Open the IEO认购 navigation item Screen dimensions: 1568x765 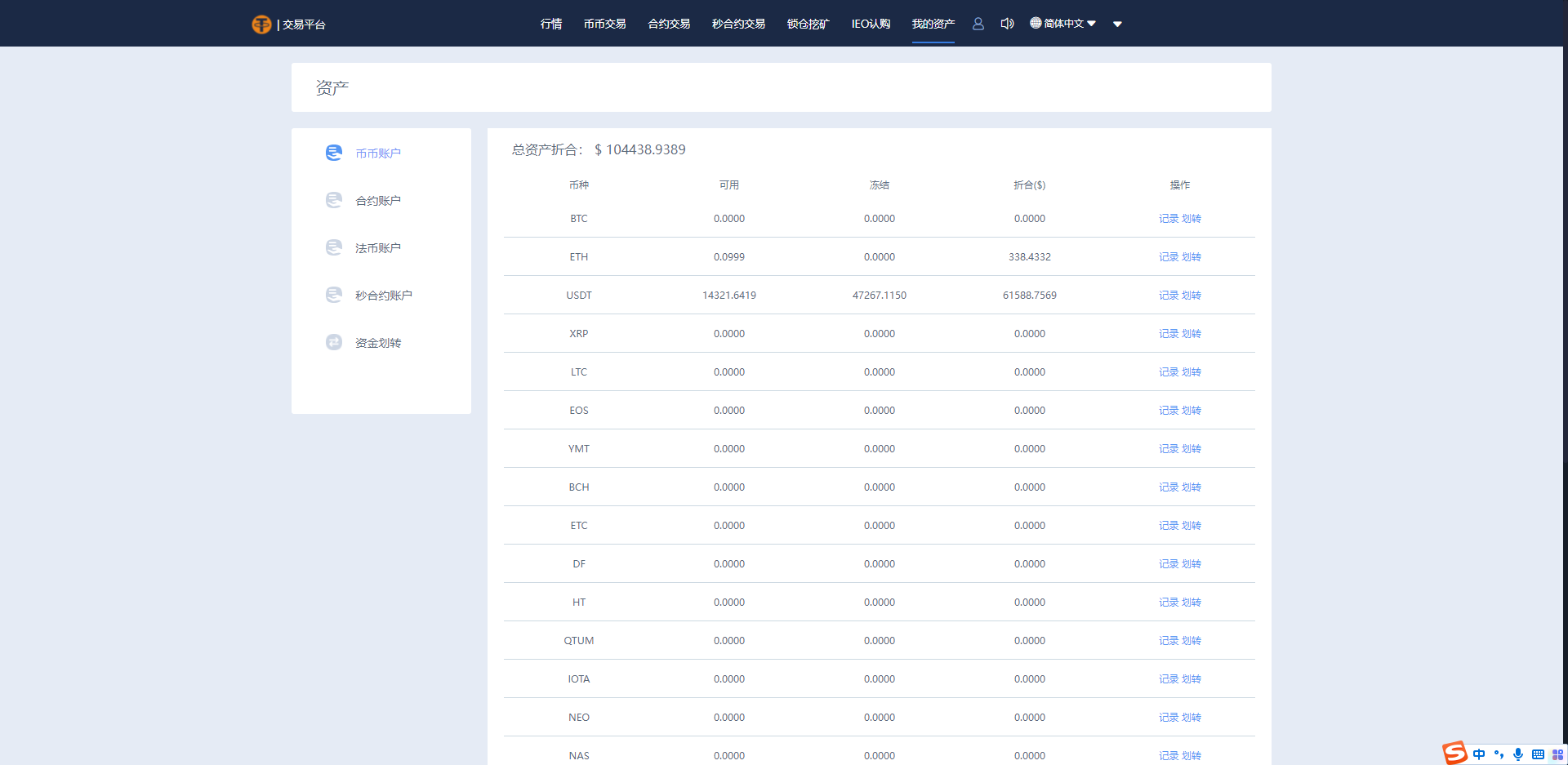pyautogui.click(x=871, y=24)
